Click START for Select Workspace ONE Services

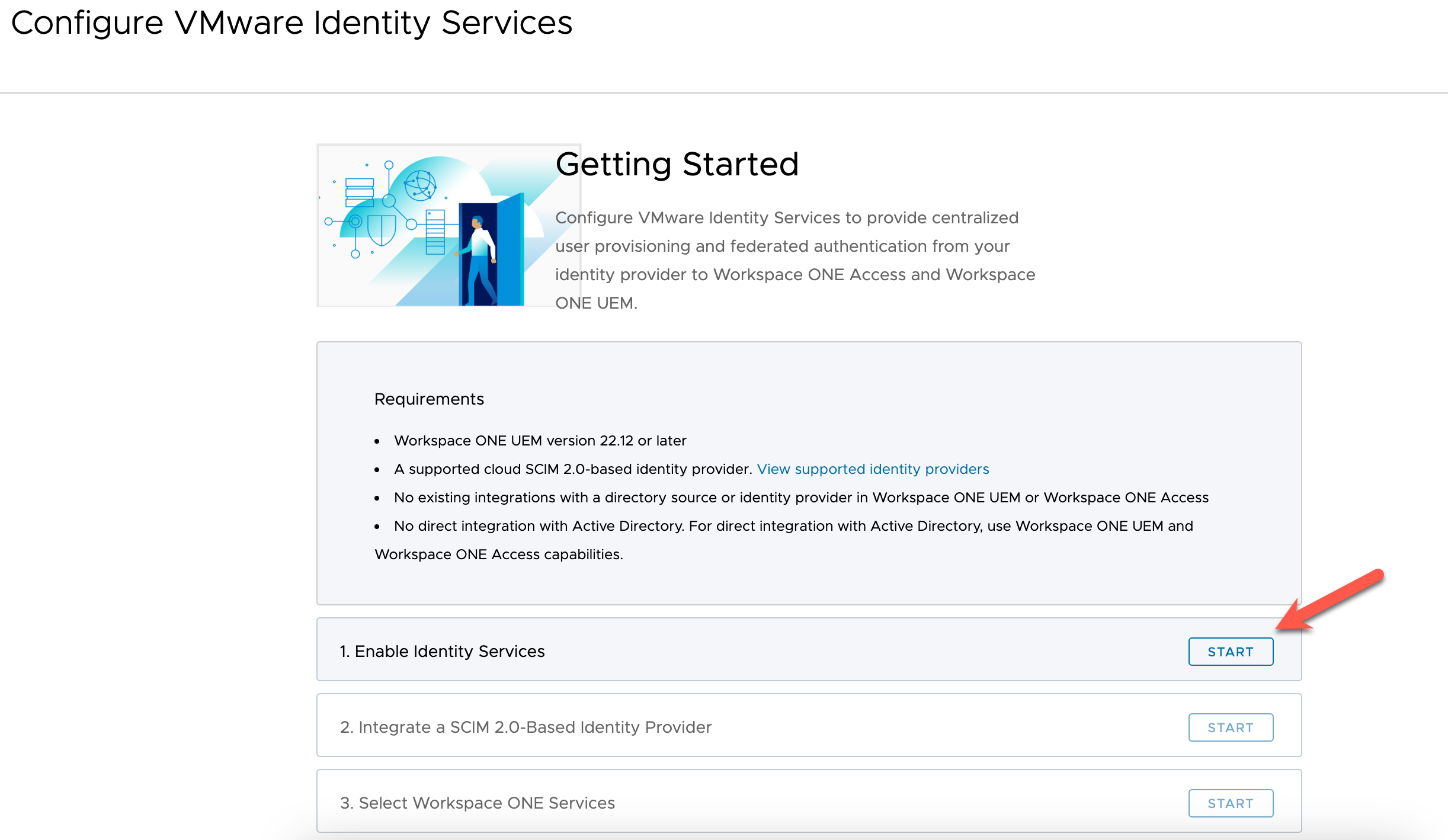pos(1230,803)
